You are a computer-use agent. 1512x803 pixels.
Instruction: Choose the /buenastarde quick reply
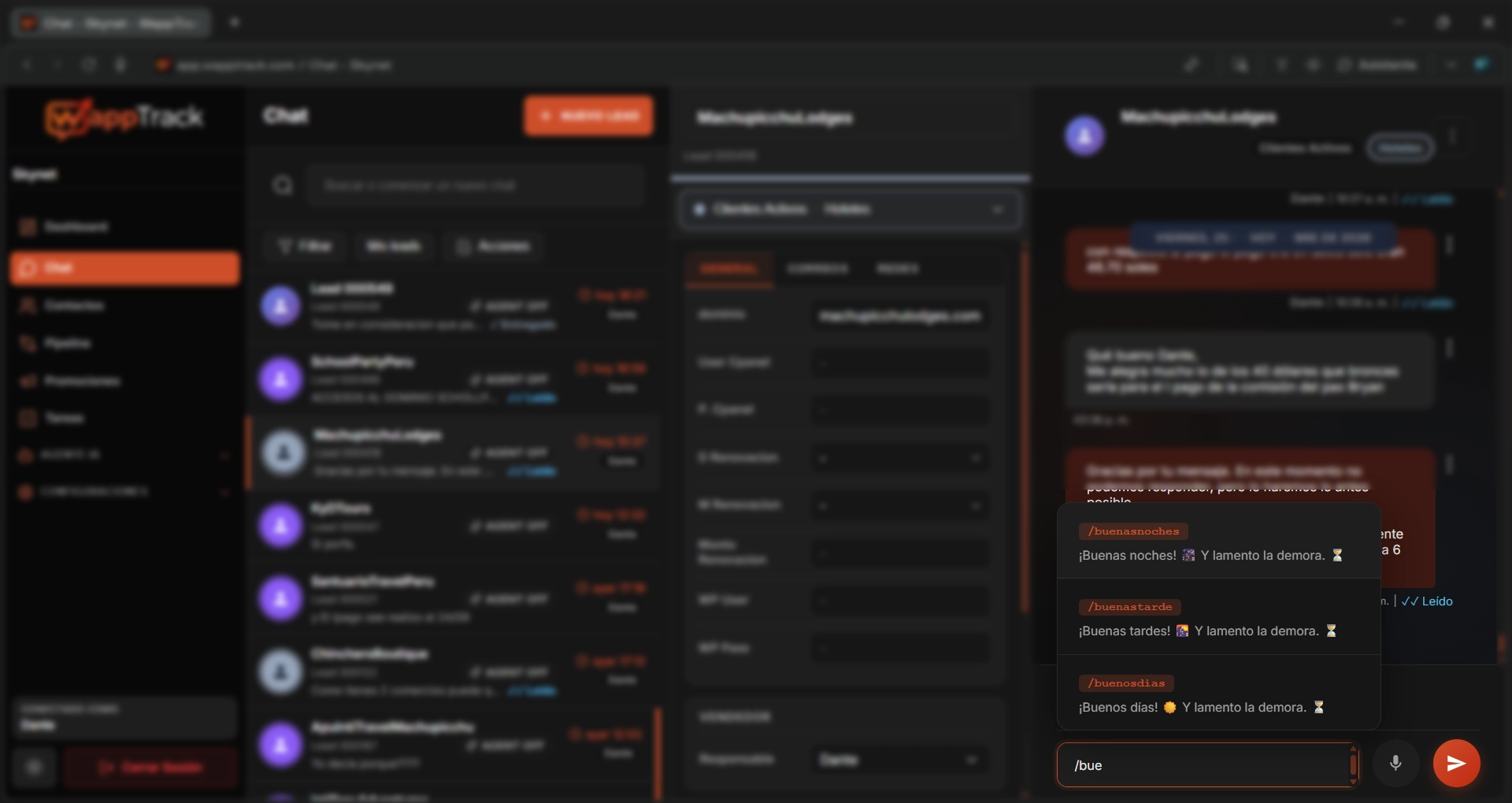[1218, 618]
